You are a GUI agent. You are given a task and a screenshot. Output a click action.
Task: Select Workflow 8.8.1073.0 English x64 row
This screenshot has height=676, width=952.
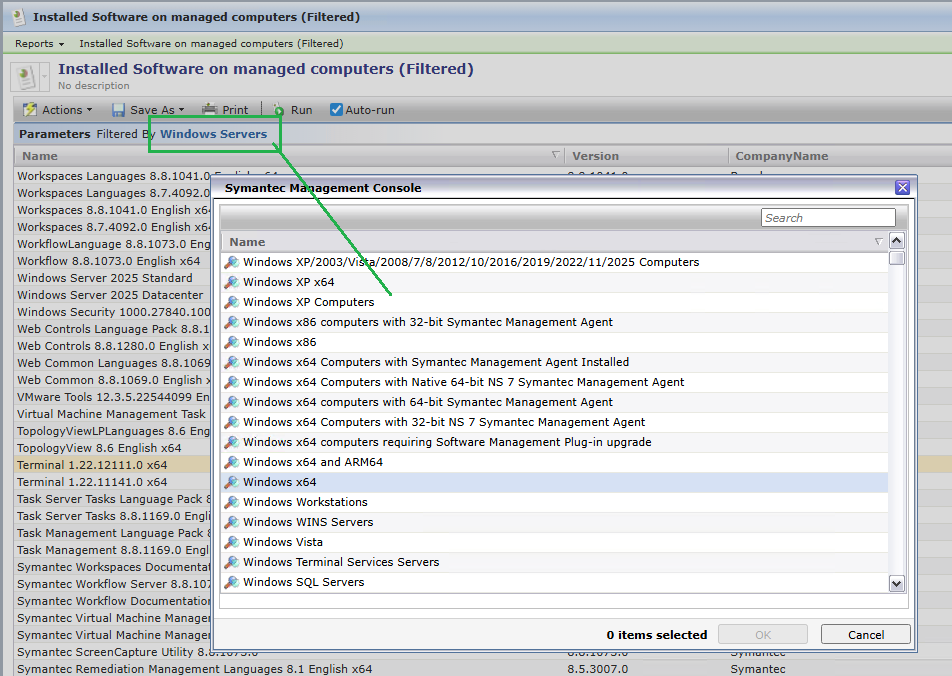(x=113, y=261)
